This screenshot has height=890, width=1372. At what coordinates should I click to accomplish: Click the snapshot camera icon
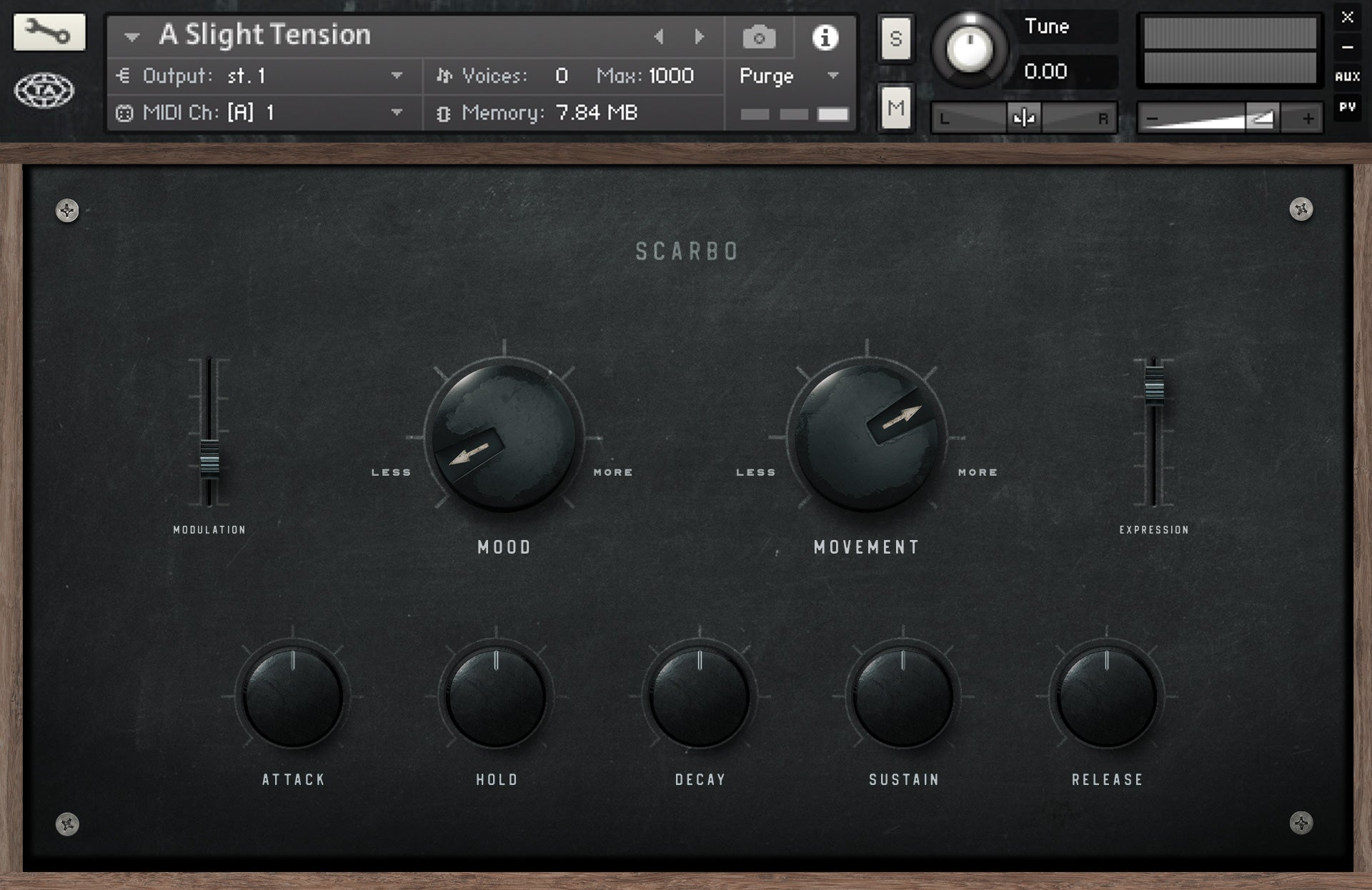click(760, 37)
